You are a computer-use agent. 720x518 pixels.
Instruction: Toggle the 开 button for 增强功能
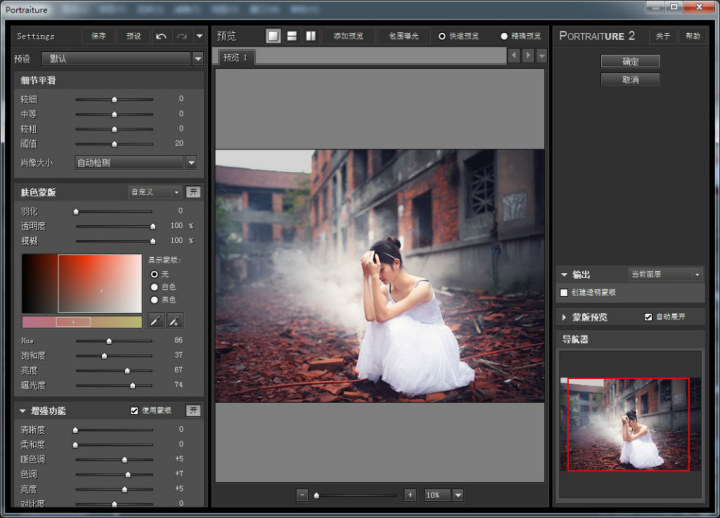coord(193,410)
